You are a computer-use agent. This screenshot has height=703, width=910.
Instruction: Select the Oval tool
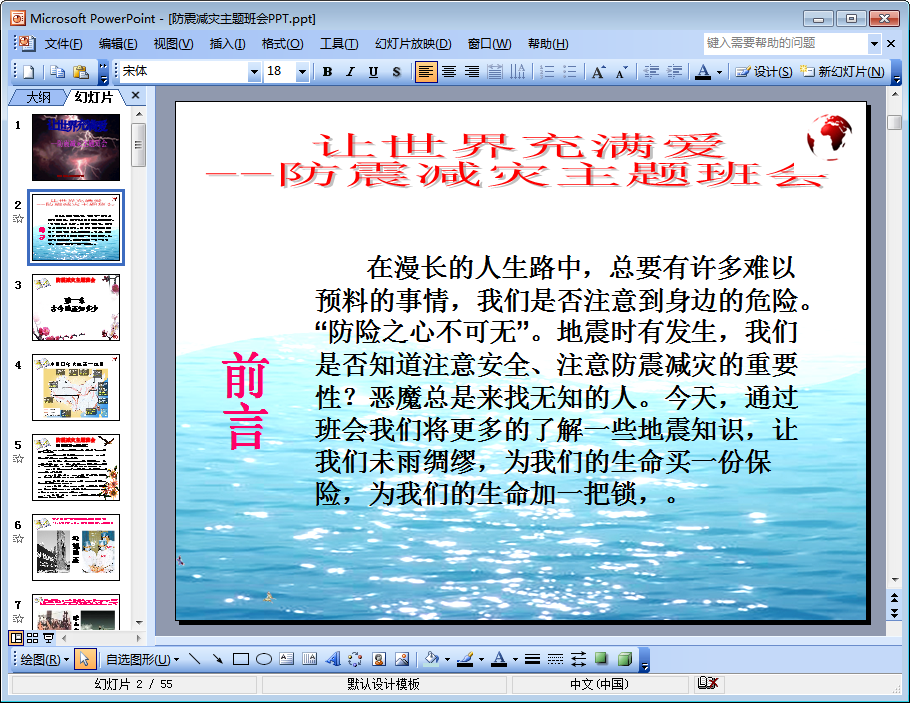click(264, 659)
